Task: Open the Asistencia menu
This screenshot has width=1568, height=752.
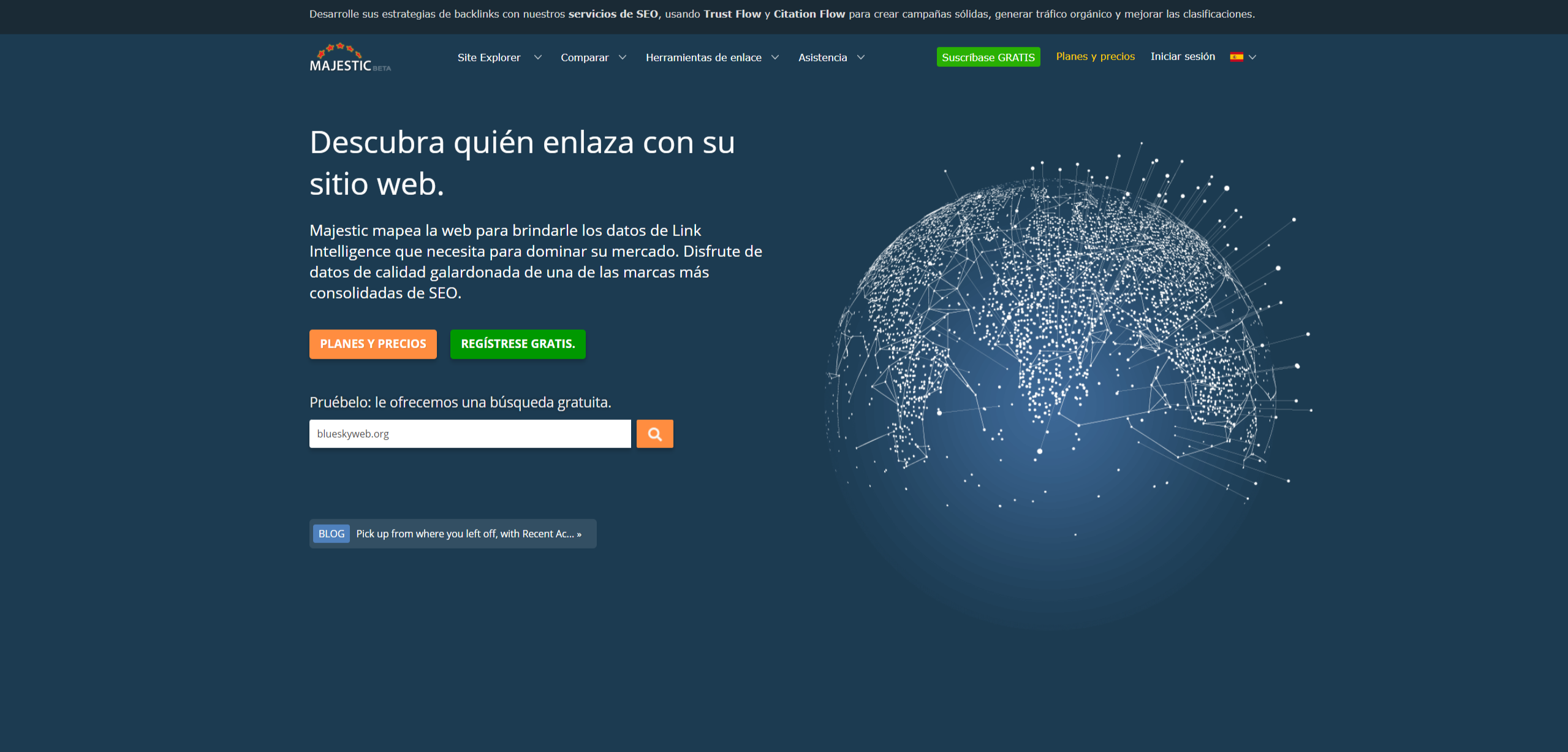Action: coord(822,58)
